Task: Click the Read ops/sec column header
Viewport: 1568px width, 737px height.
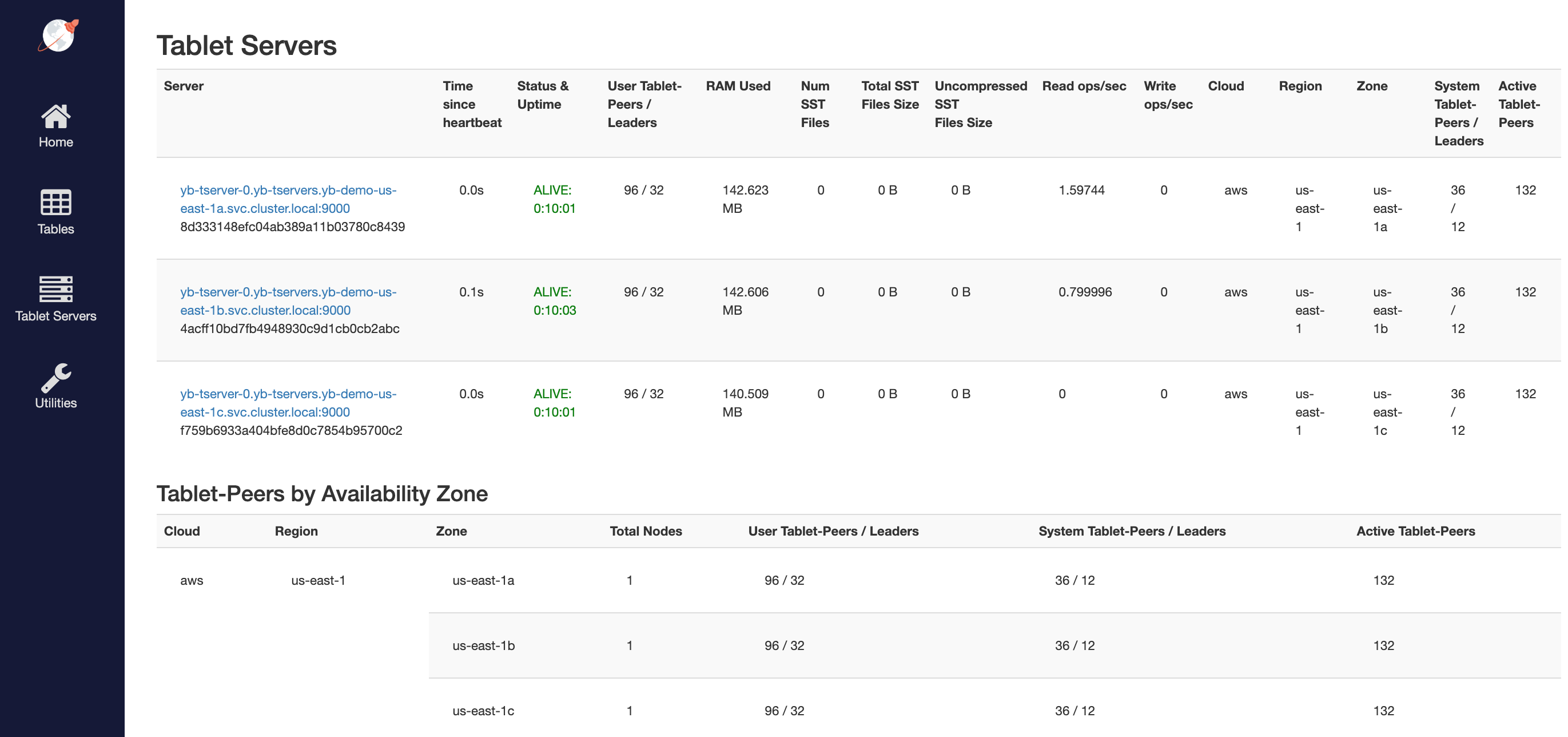Action: pyautogui.click(x=1084, y=86)
